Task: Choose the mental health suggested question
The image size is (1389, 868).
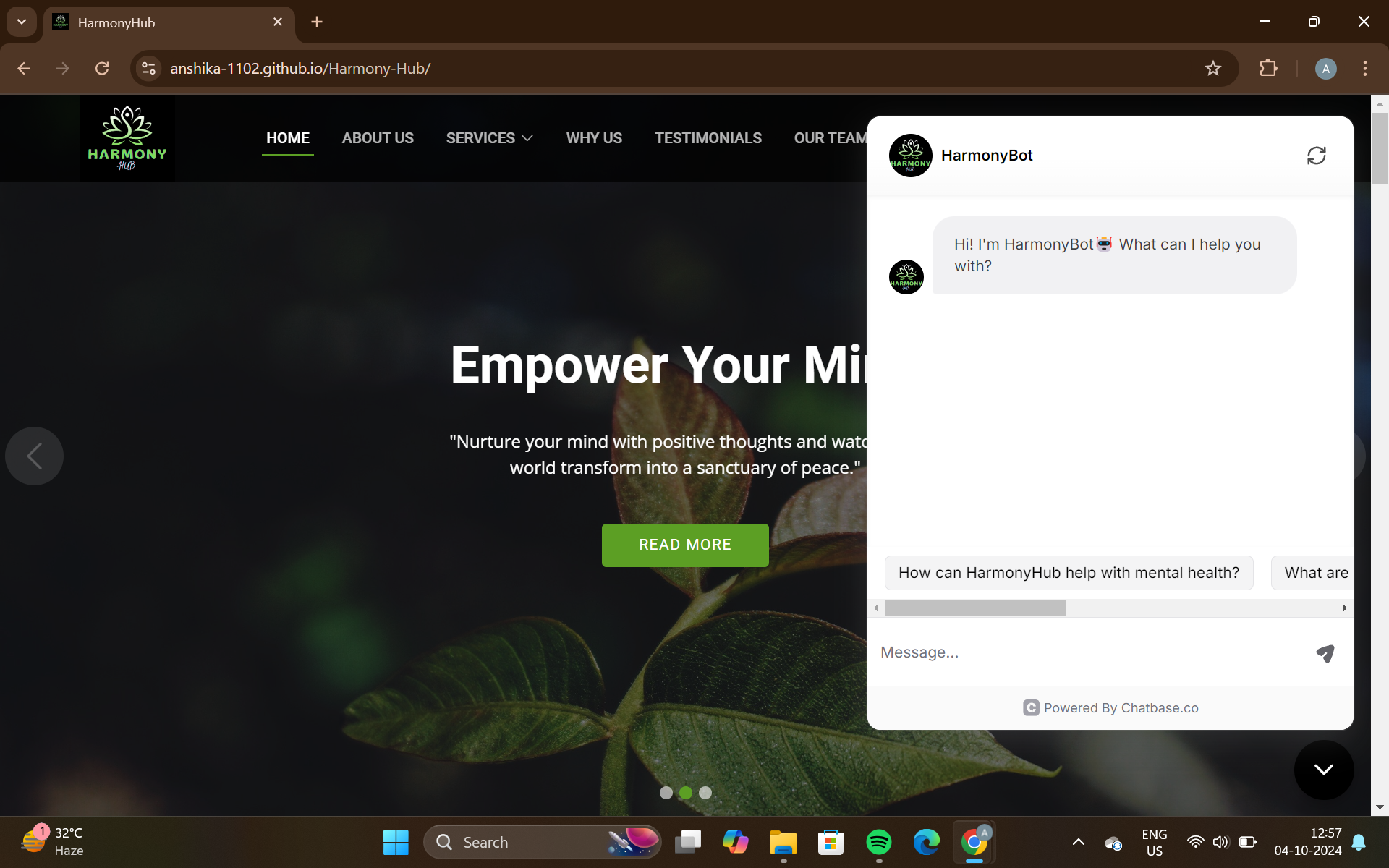Action: click(1068, 573)
